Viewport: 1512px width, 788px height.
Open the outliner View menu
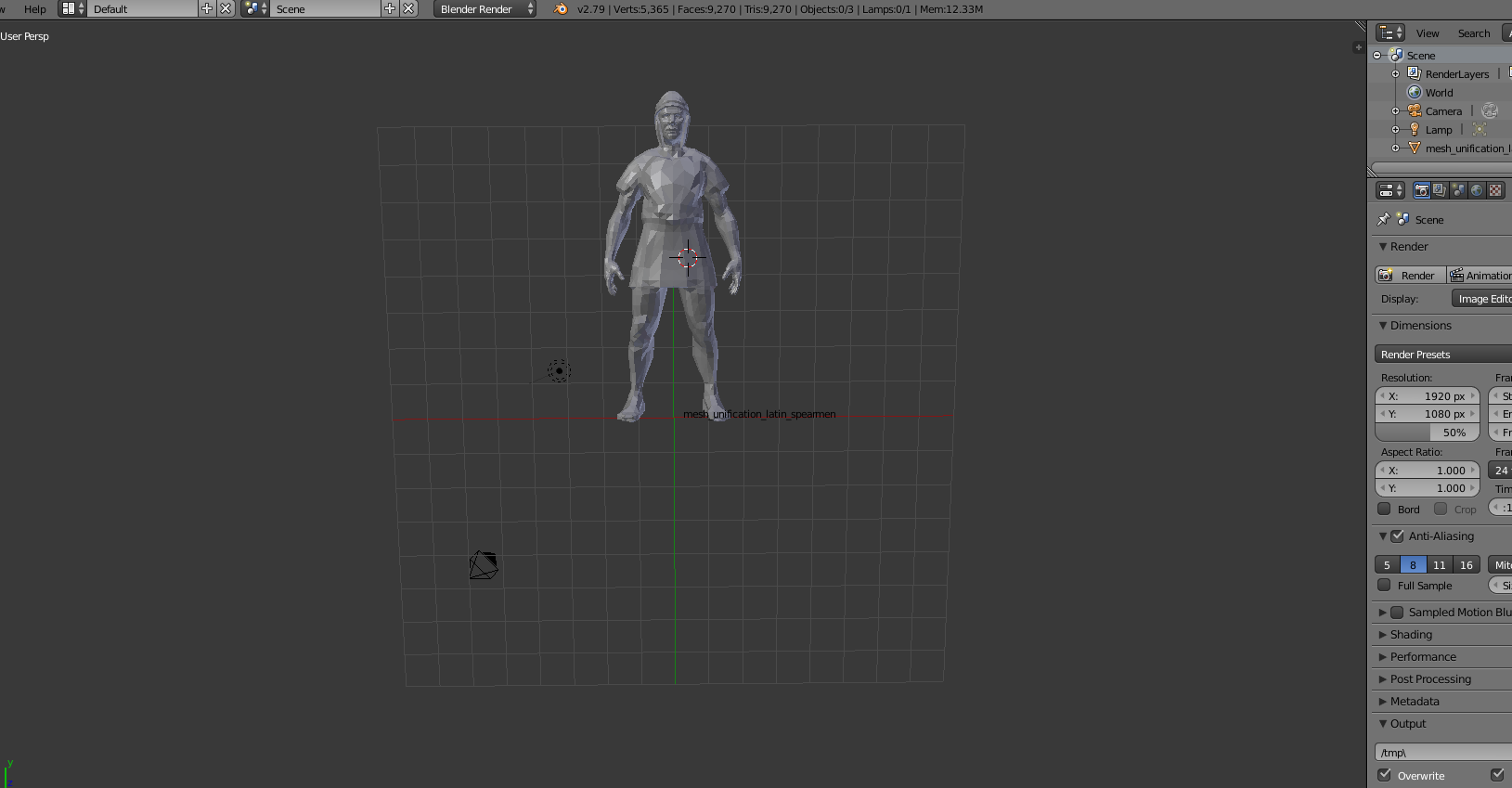tap(1428, 33)
